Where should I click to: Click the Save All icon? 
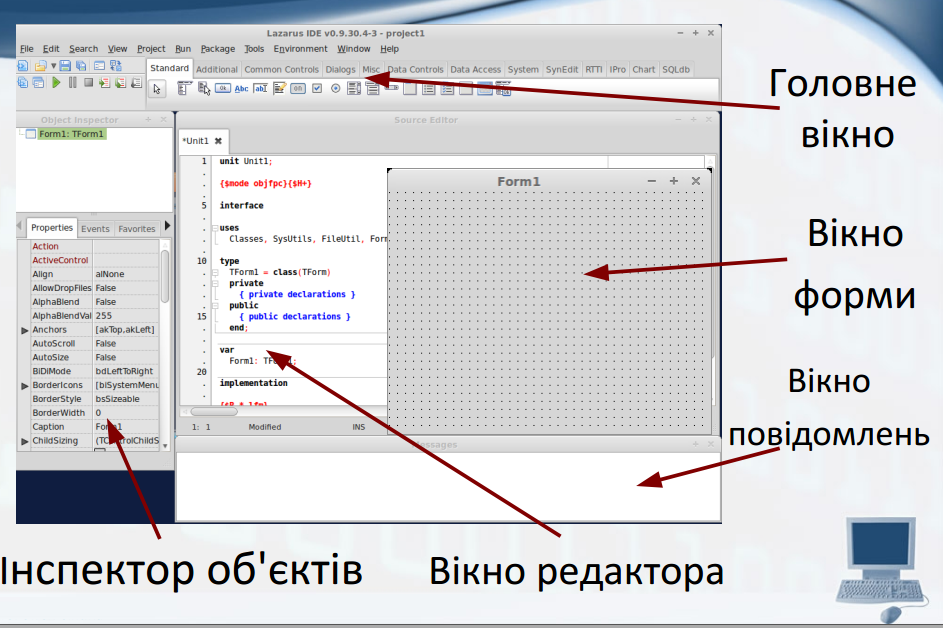coord(81,66)
